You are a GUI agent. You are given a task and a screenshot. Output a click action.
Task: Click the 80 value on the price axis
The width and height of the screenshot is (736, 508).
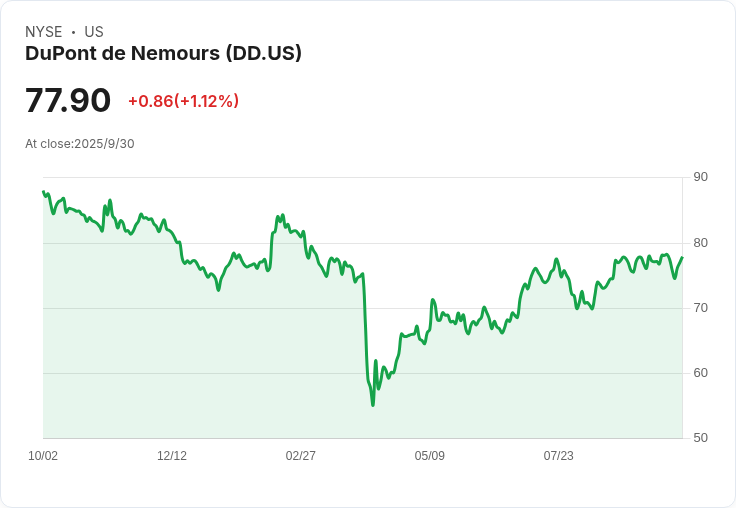[x=700, y=243]
